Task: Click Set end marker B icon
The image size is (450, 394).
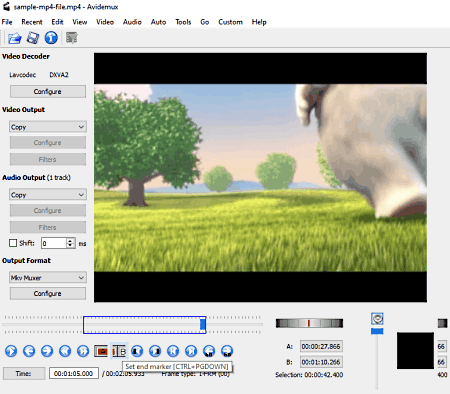Action: [119, 351]
